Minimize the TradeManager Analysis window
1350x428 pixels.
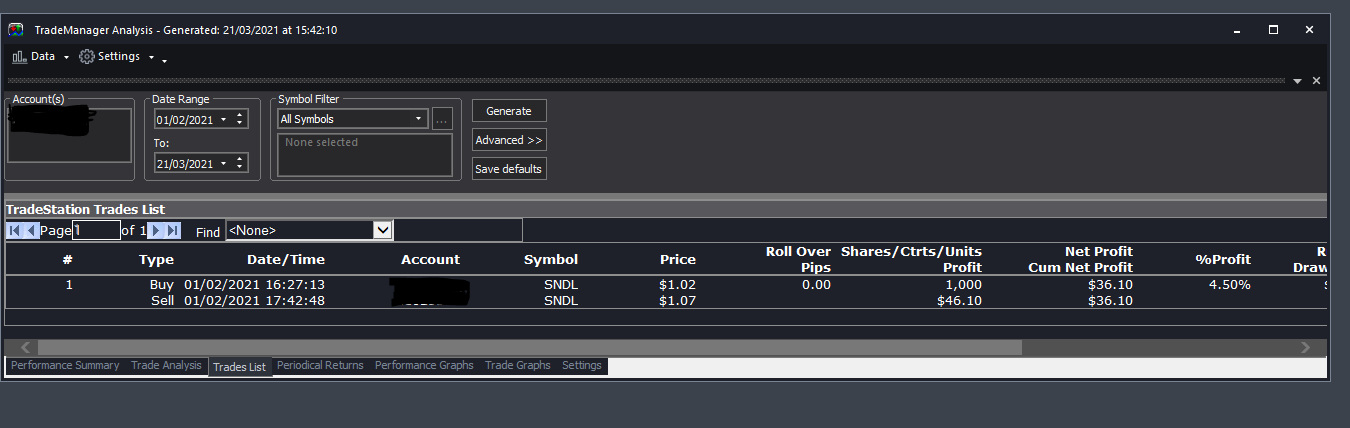pyautogui.click(x=1237, y=30)
